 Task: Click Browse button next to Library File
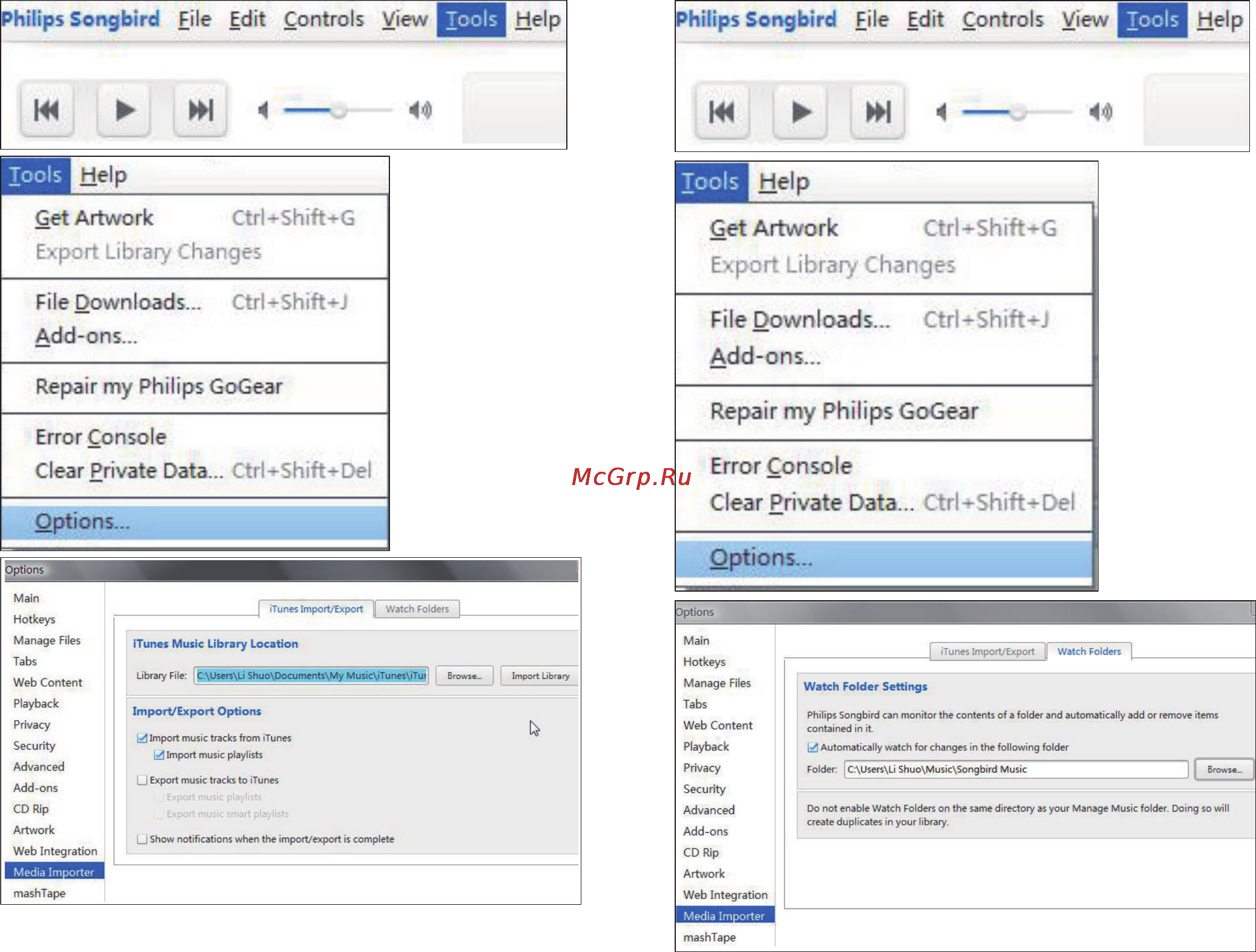(464, 676)
